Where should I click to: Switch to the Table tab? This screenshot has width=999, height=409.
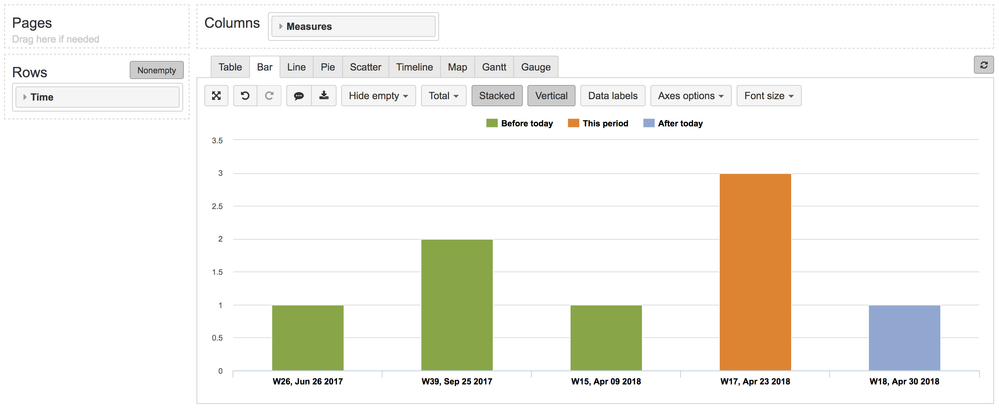pos(230,67)
